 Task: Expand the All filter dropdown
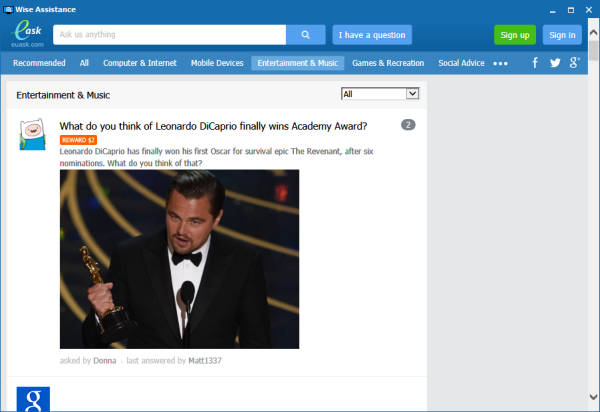379,94
